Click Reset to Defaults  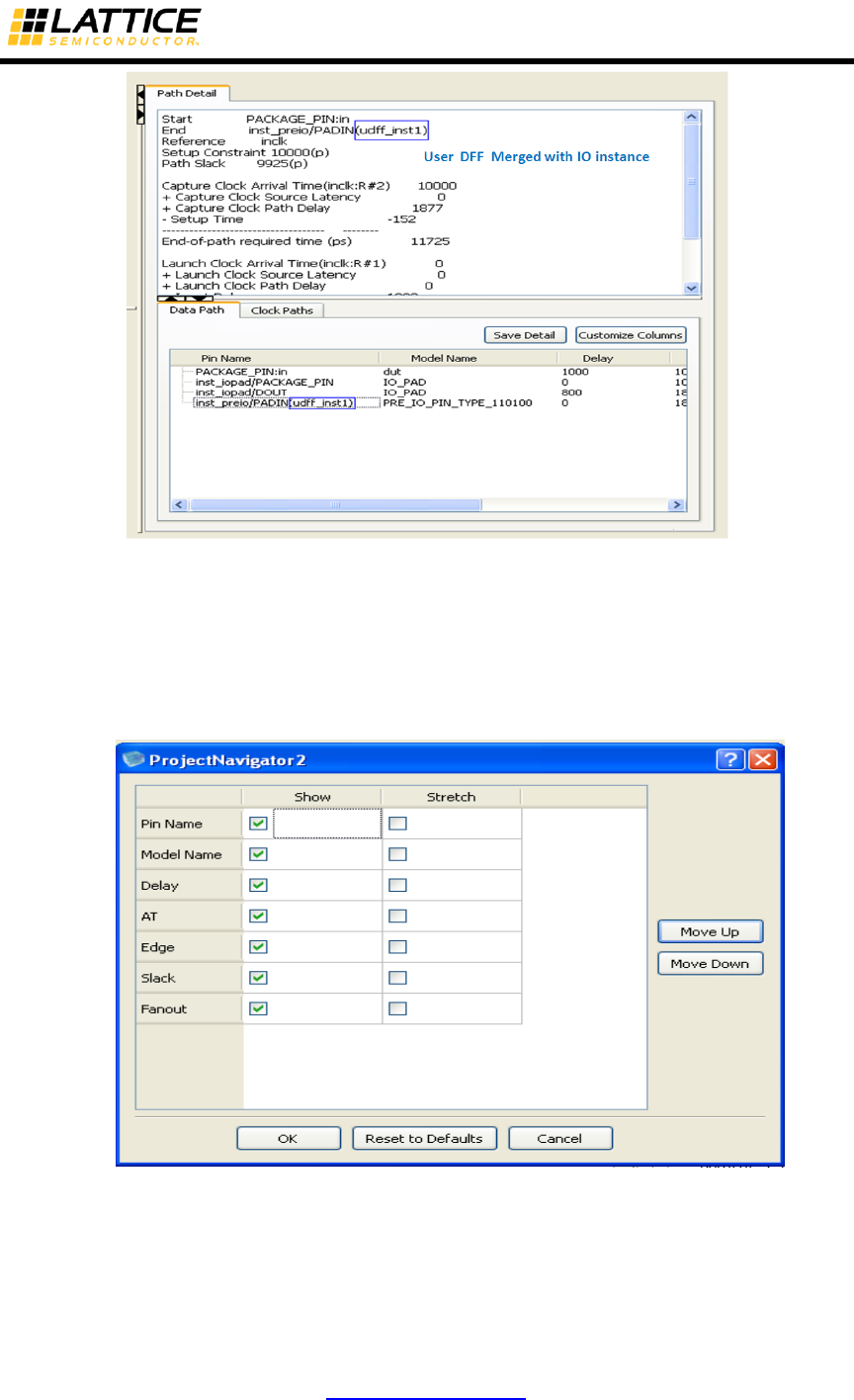pos(424,1138)
